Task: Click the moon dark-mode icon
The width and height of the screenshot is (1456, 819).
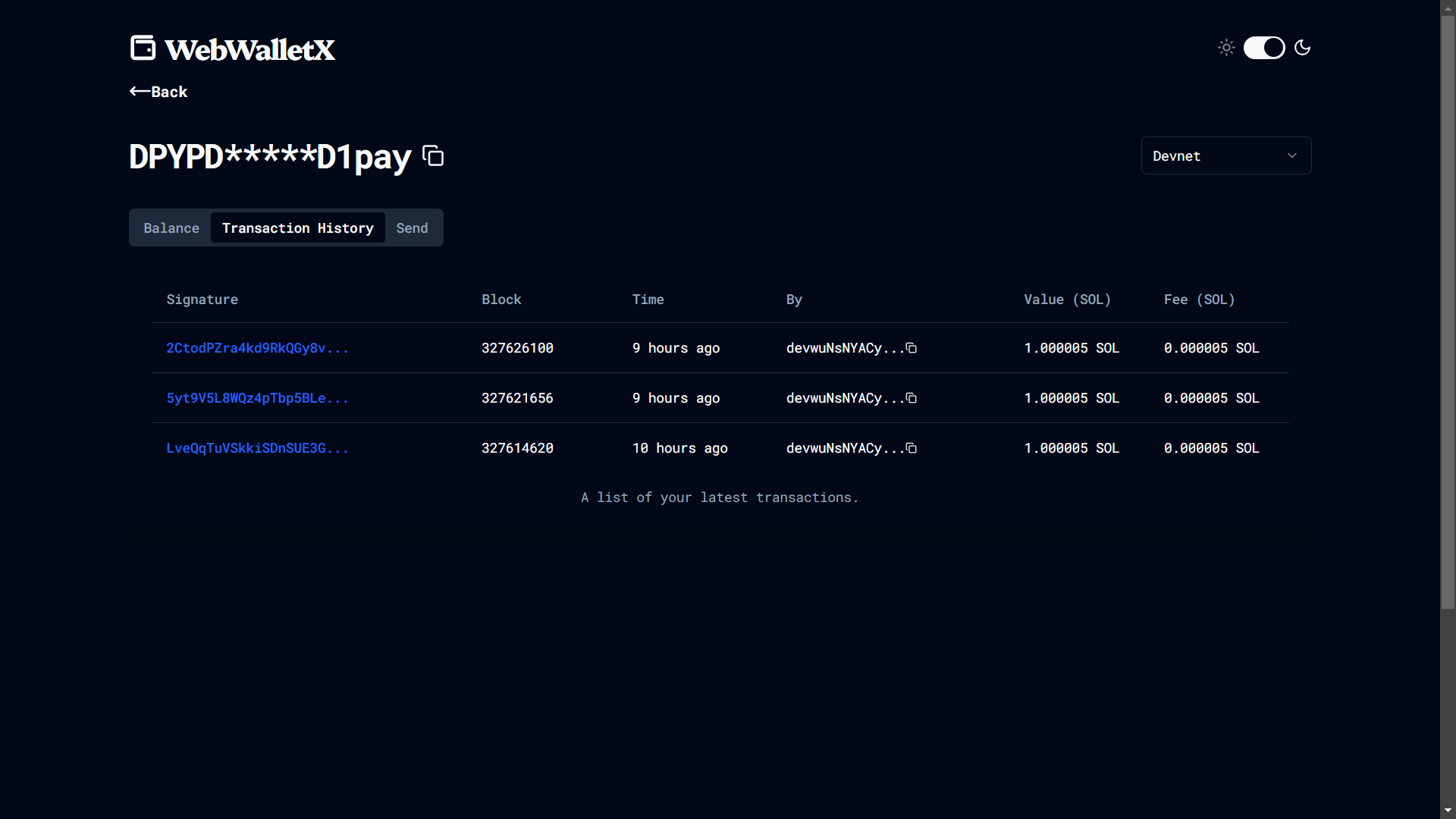Action: pos(1302,48)
